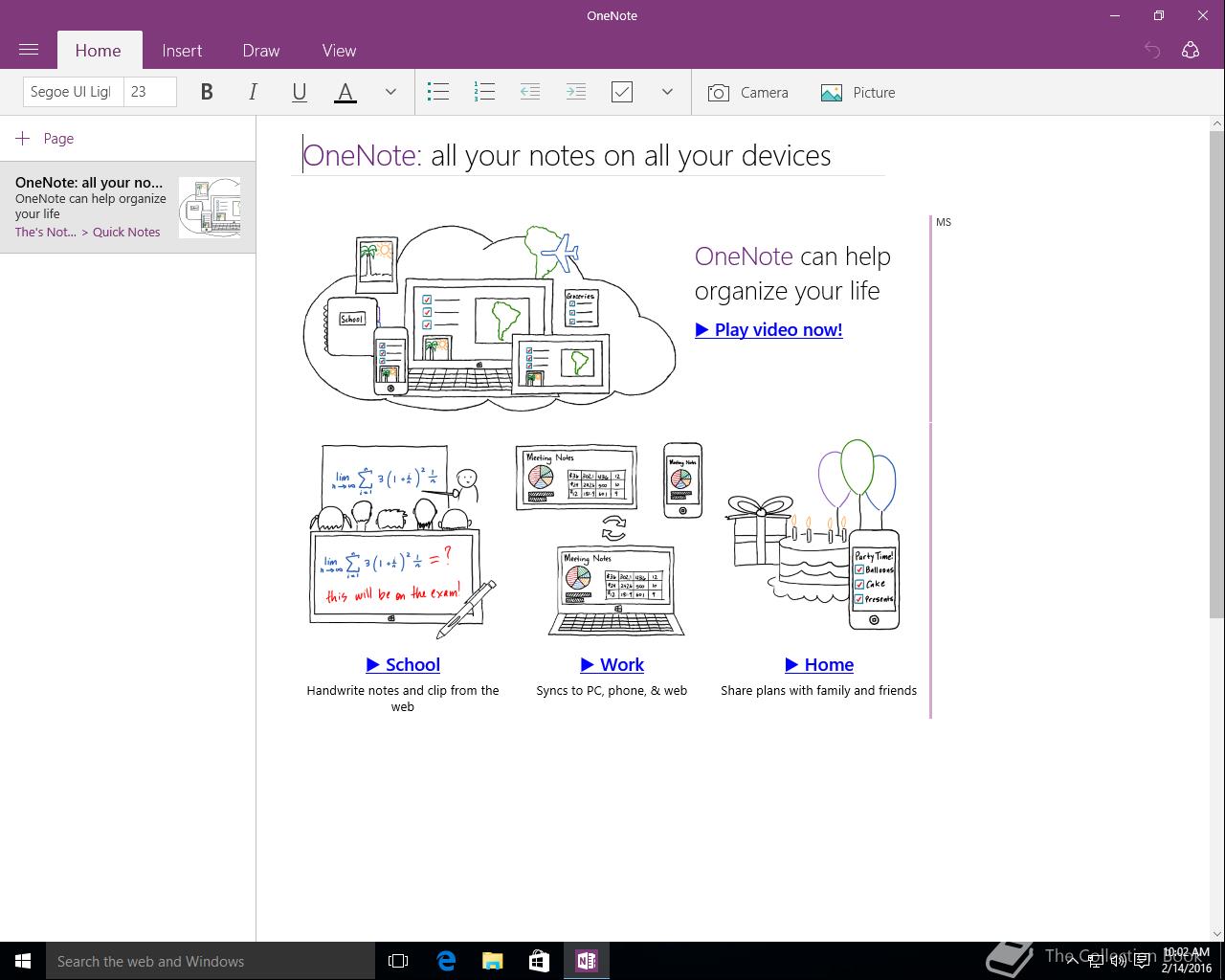
Task: Toggle Bold formatting
Action: point(207,92)
